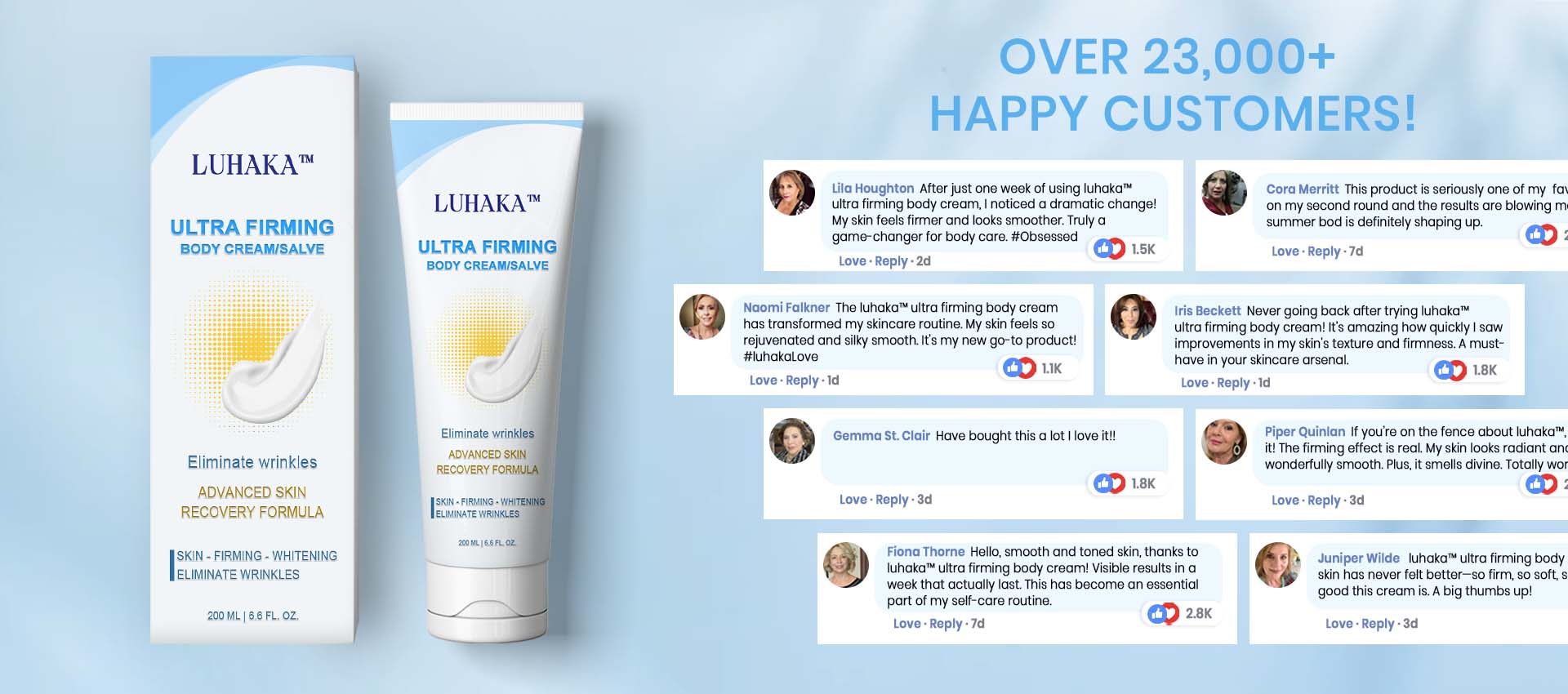The width and height of the screenshot is (1568, 694).
Task: Open the Cora Merritt name link
Action: (x=1303, y=189)
